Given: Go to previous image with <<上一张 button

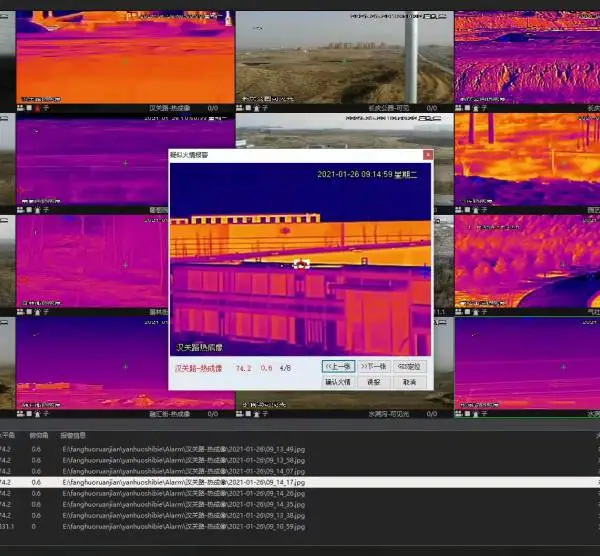Looking at the screenshot, I should point(338,367).
